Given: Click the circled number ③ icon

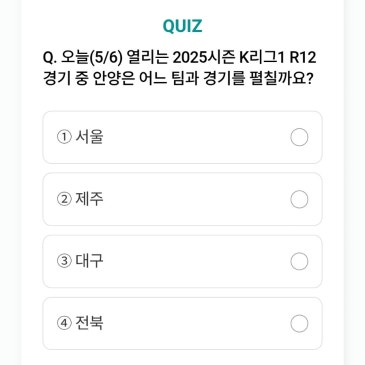Looking at the screenshot, I should tap(64, 261).
